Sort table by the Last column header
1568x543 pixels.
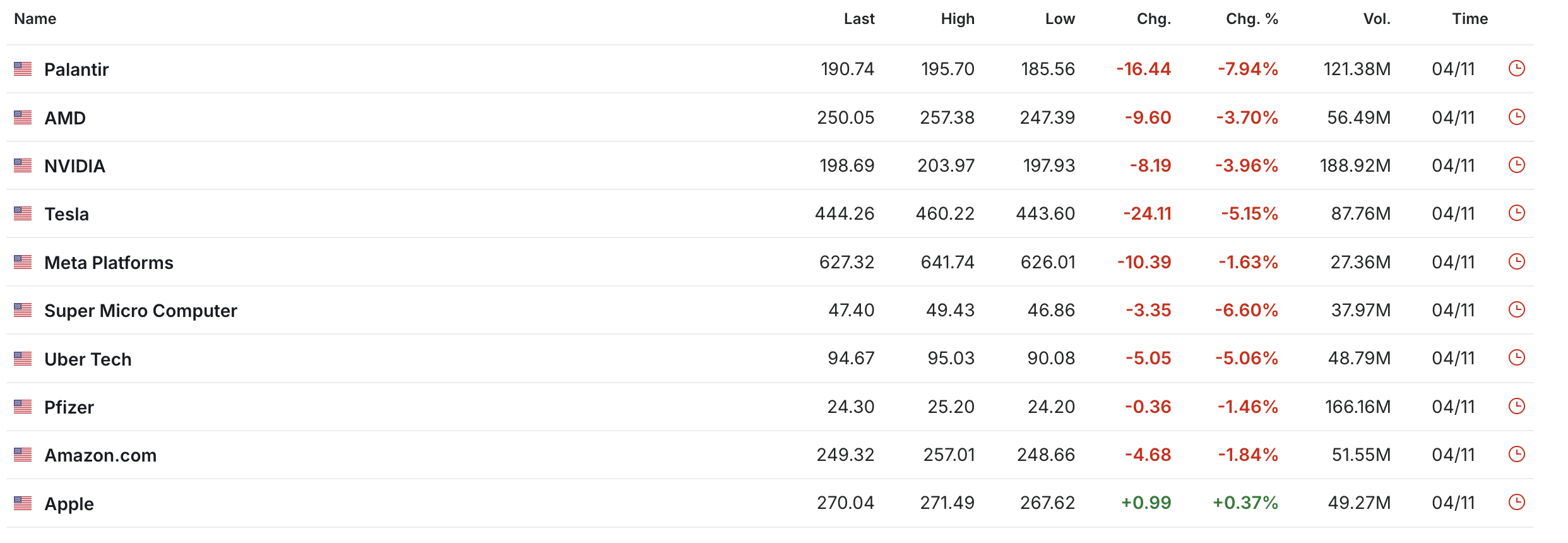tap(858, 19)
